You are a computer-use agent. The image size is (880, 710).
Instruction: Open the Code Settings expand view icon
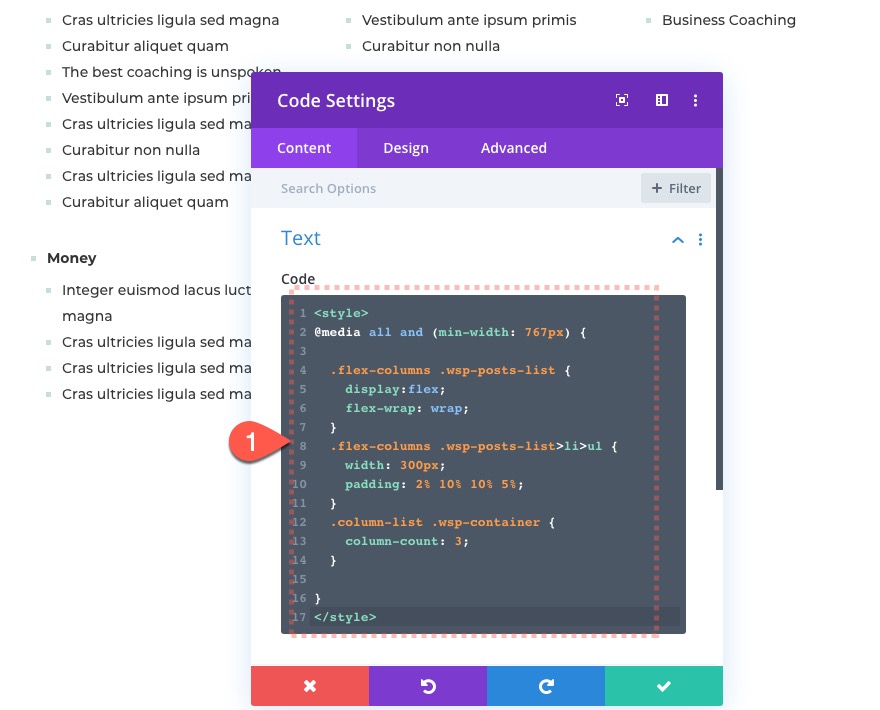click(622, 100)
